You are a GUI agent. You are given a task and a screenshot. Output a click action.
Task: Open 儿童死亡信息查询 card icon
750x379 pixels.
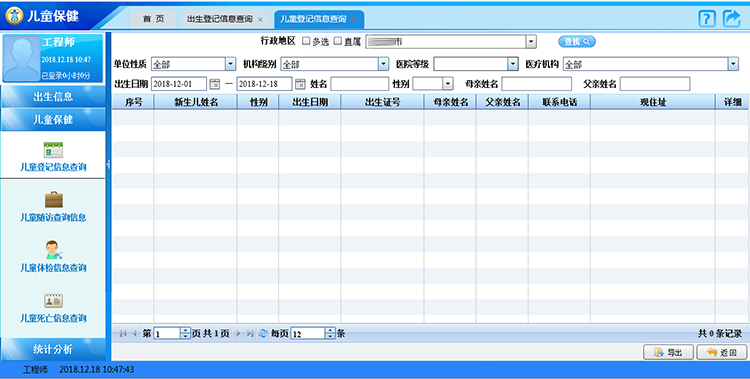[x=54, y=301]
